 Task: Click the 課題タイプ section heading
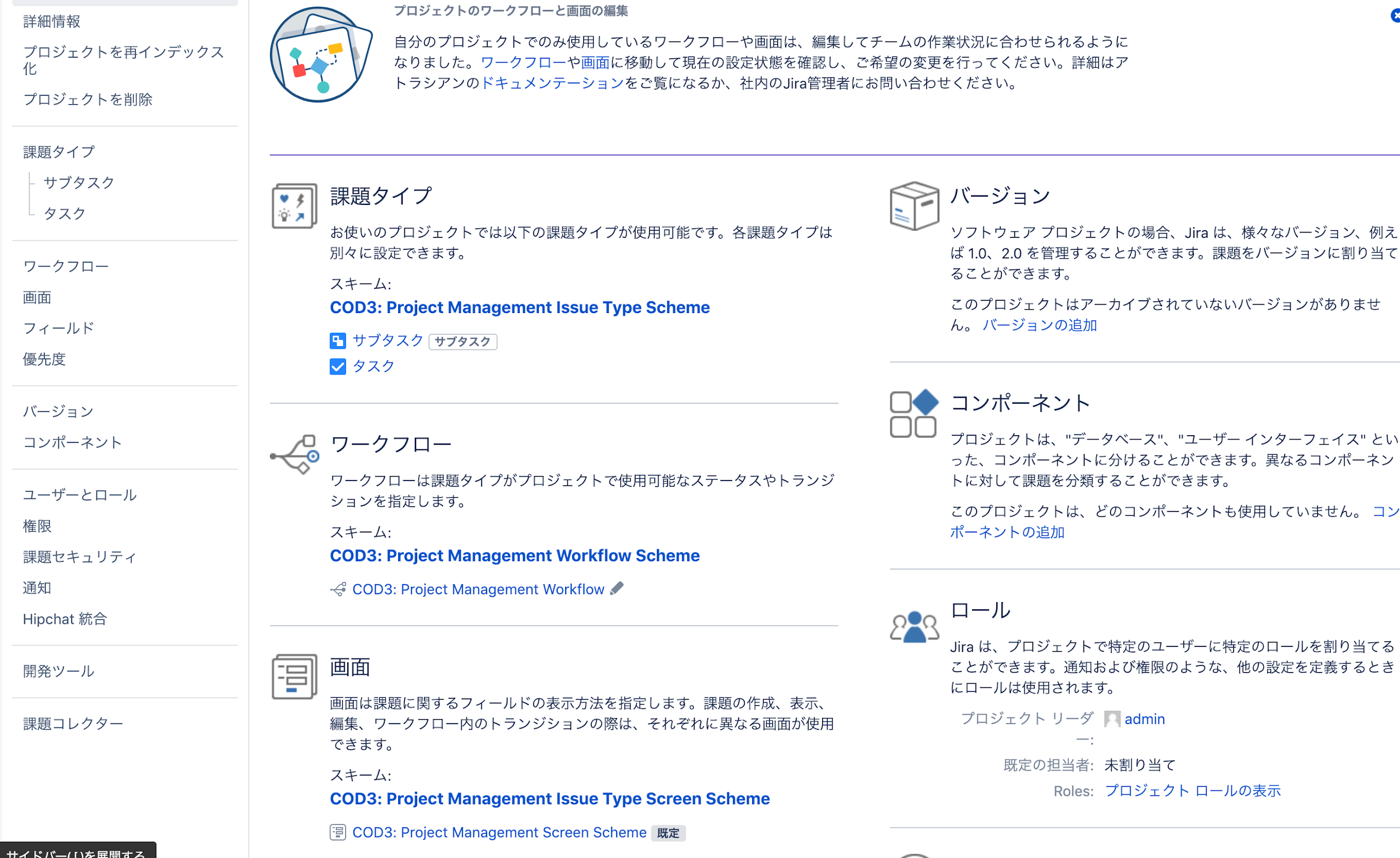pos(381,196)
